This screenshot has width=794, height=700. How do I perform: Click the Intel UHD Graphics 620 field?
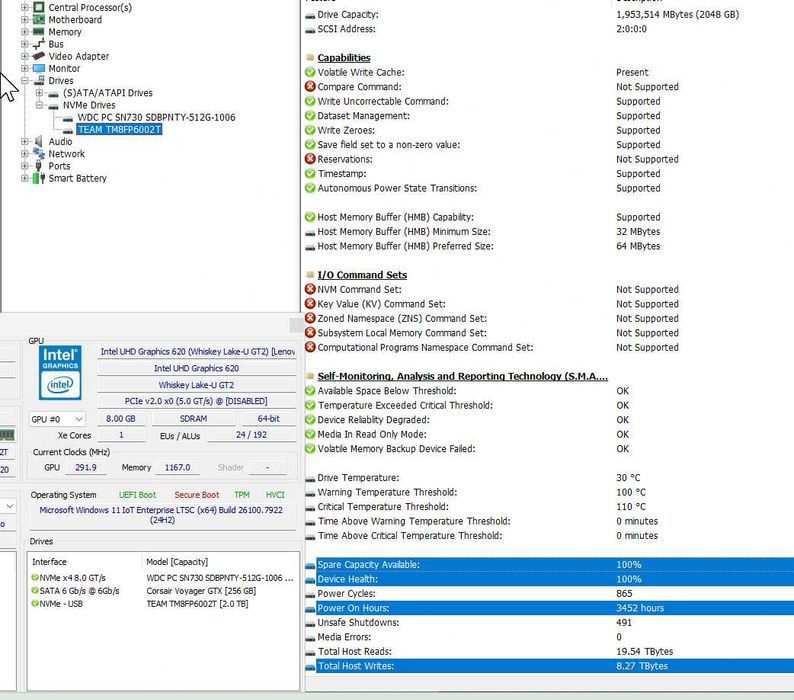[x=196, y=368]
